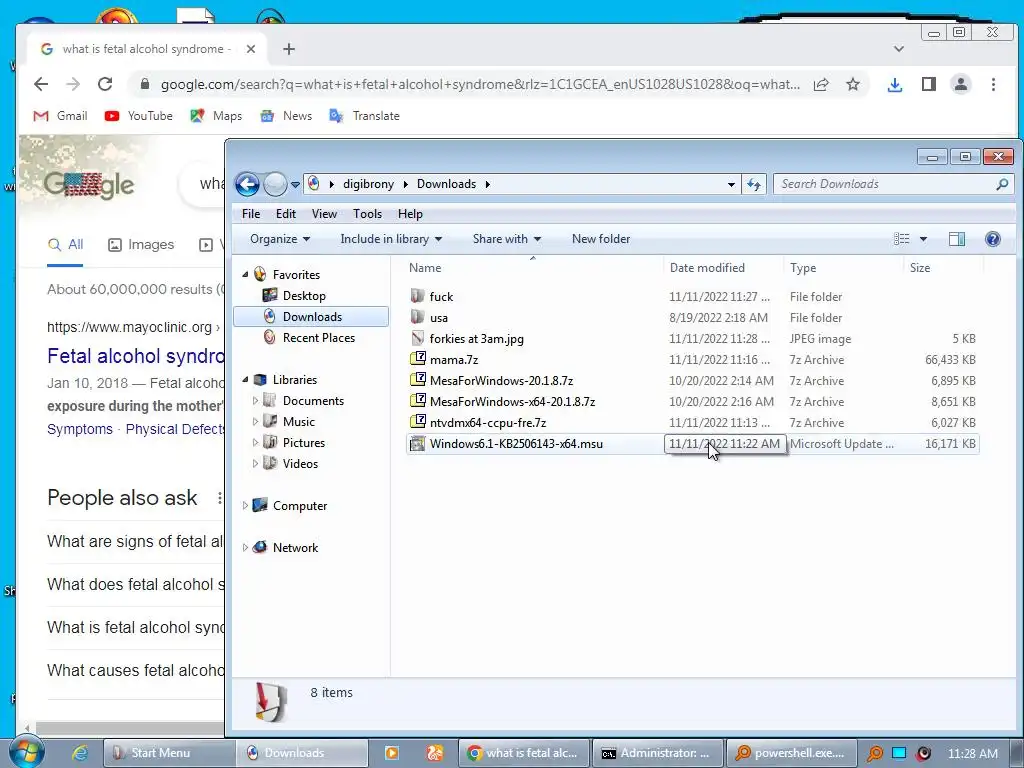
Task: Open the Include in library dropdown
Action: 391,239
